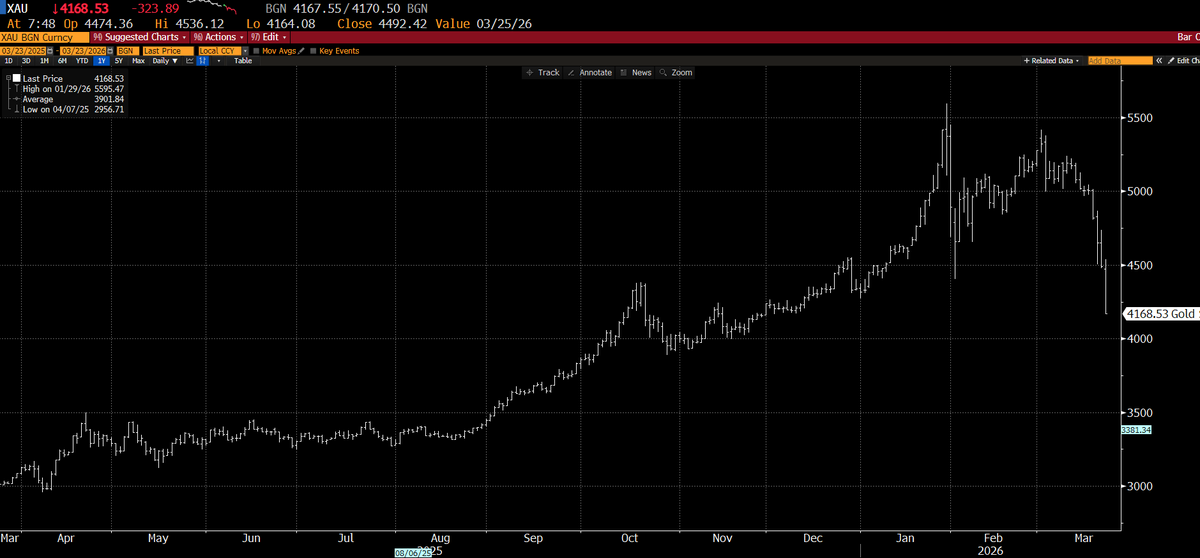Edit the end date 03/23/2026 field

[83, 51]
